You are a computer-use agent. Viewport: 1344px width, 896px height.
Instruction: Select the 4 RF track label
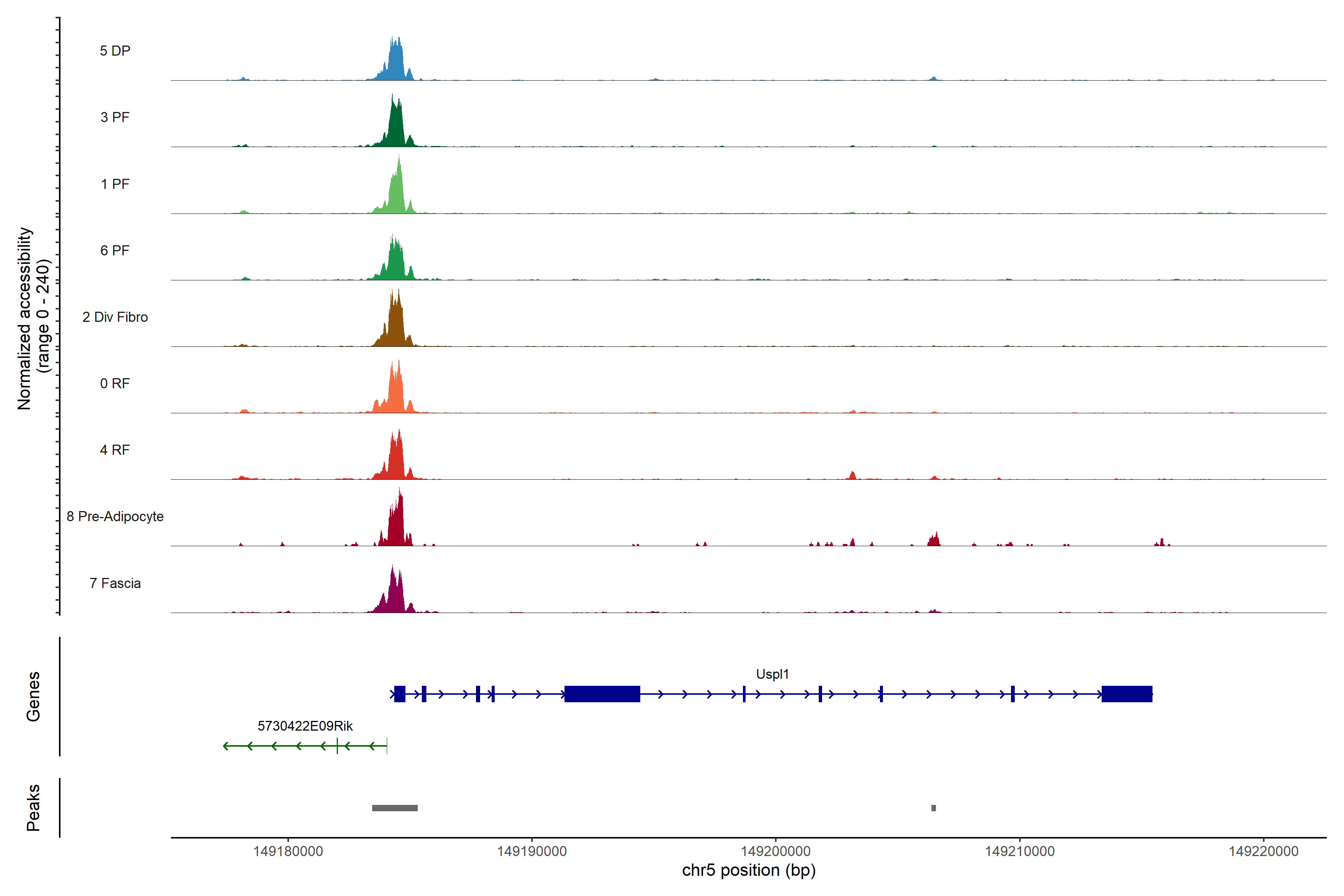pos(115,450)
